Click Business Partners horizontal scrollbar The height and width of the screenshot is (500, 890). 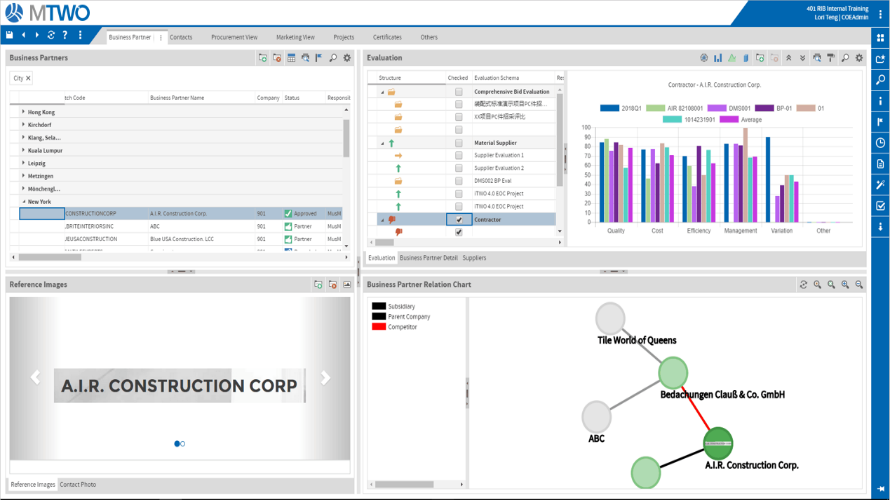click(x=50, y=257)
